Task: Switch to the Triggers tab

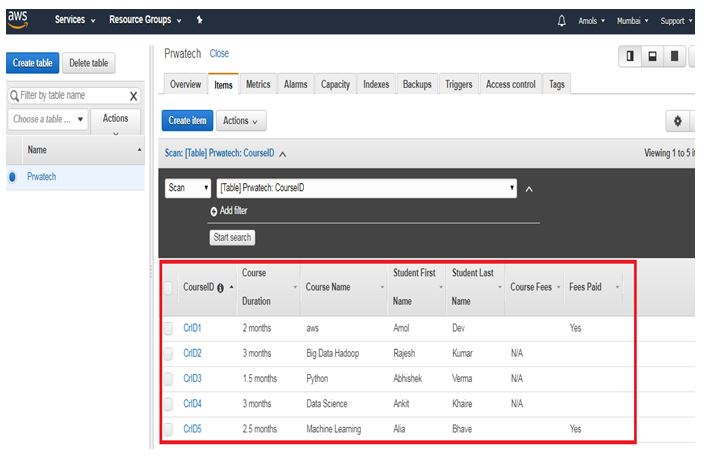Action: [x=458, y=84]
